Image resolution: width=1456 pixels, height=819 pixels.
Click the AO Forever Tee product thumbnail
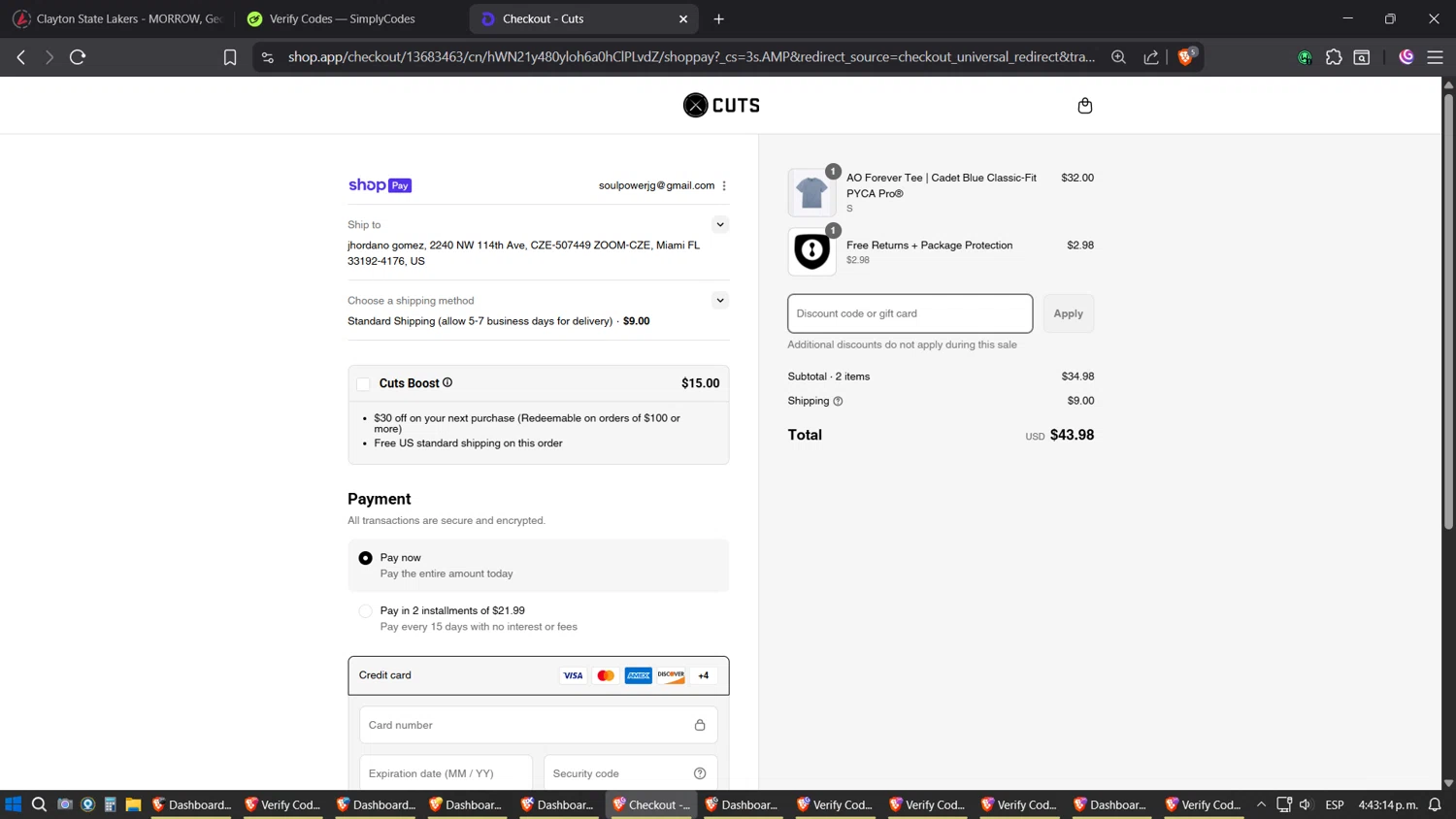point(811,192)
